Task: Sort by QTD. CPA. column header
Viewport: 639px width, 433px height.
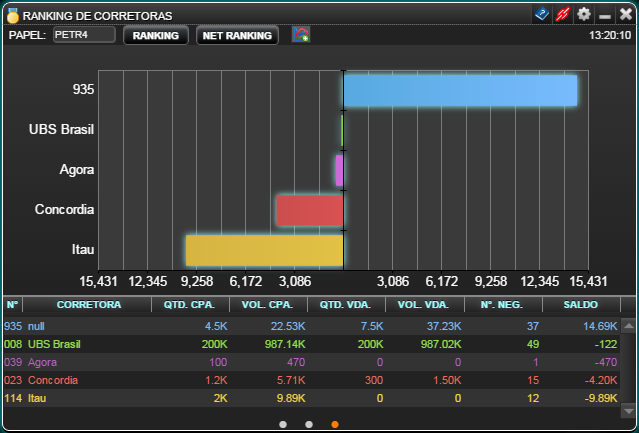Action: click(189, 305)
